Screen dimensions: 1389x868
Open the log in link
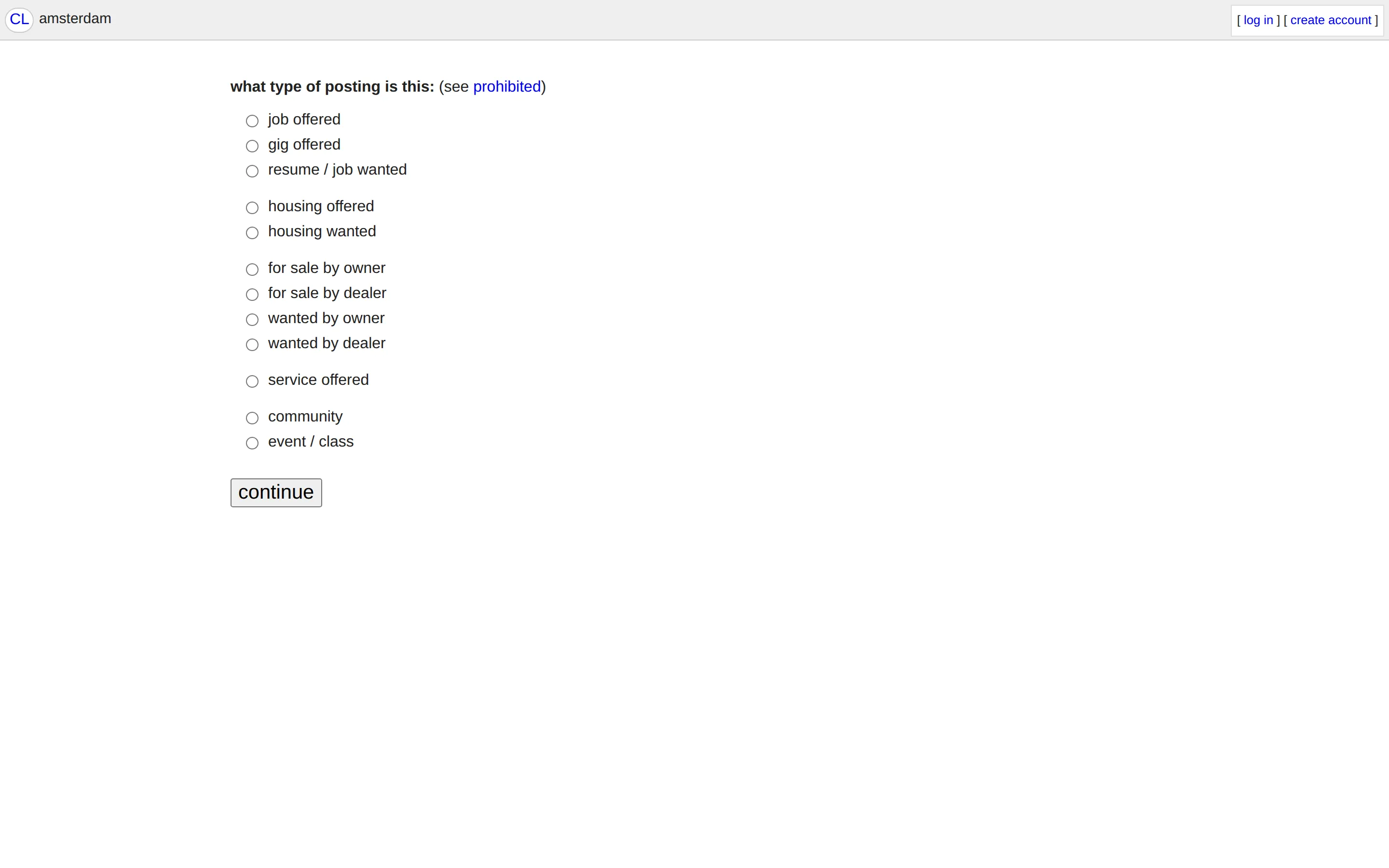[x=1258, y=20]
